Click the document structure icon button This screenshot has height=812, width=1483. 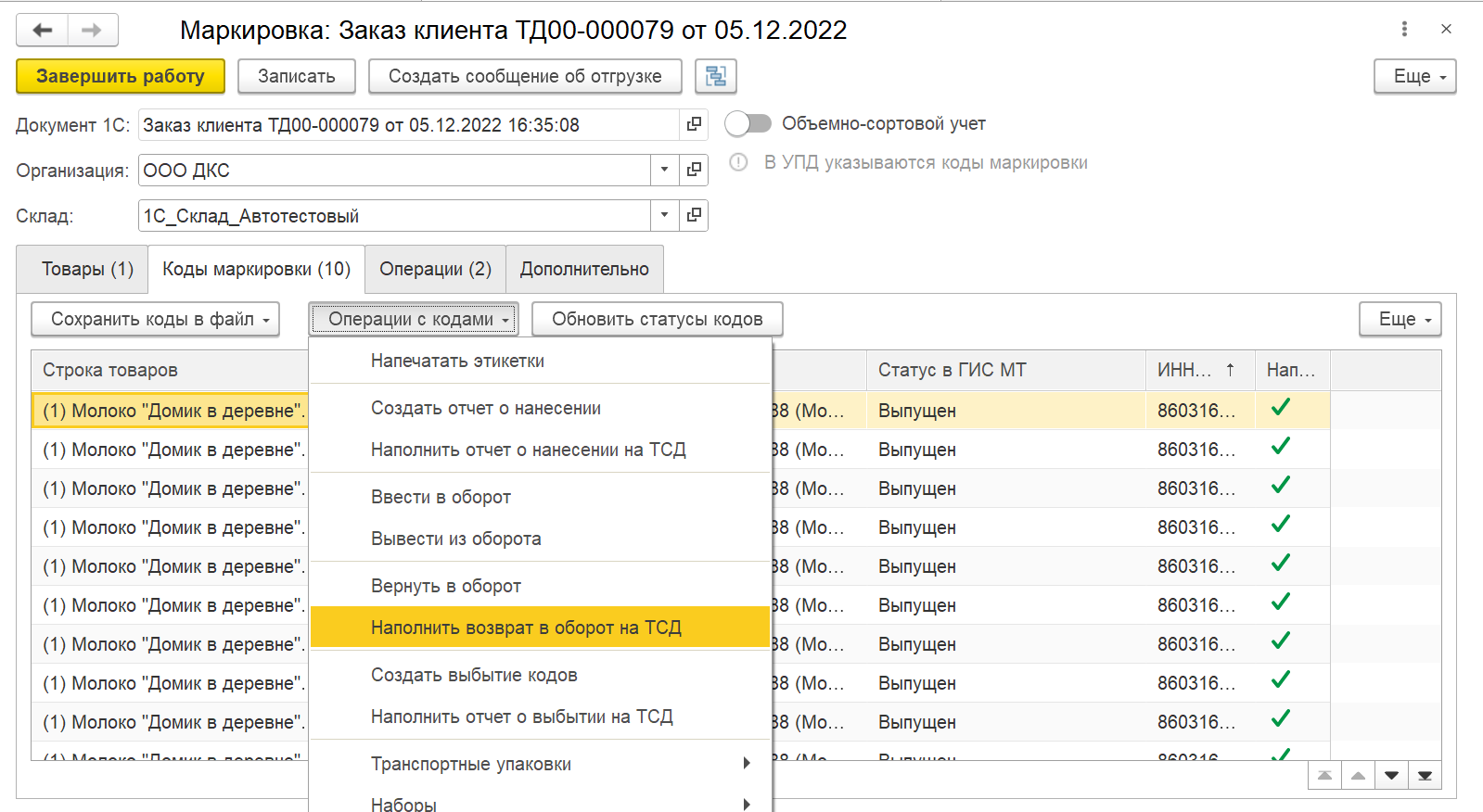point(715,76)
